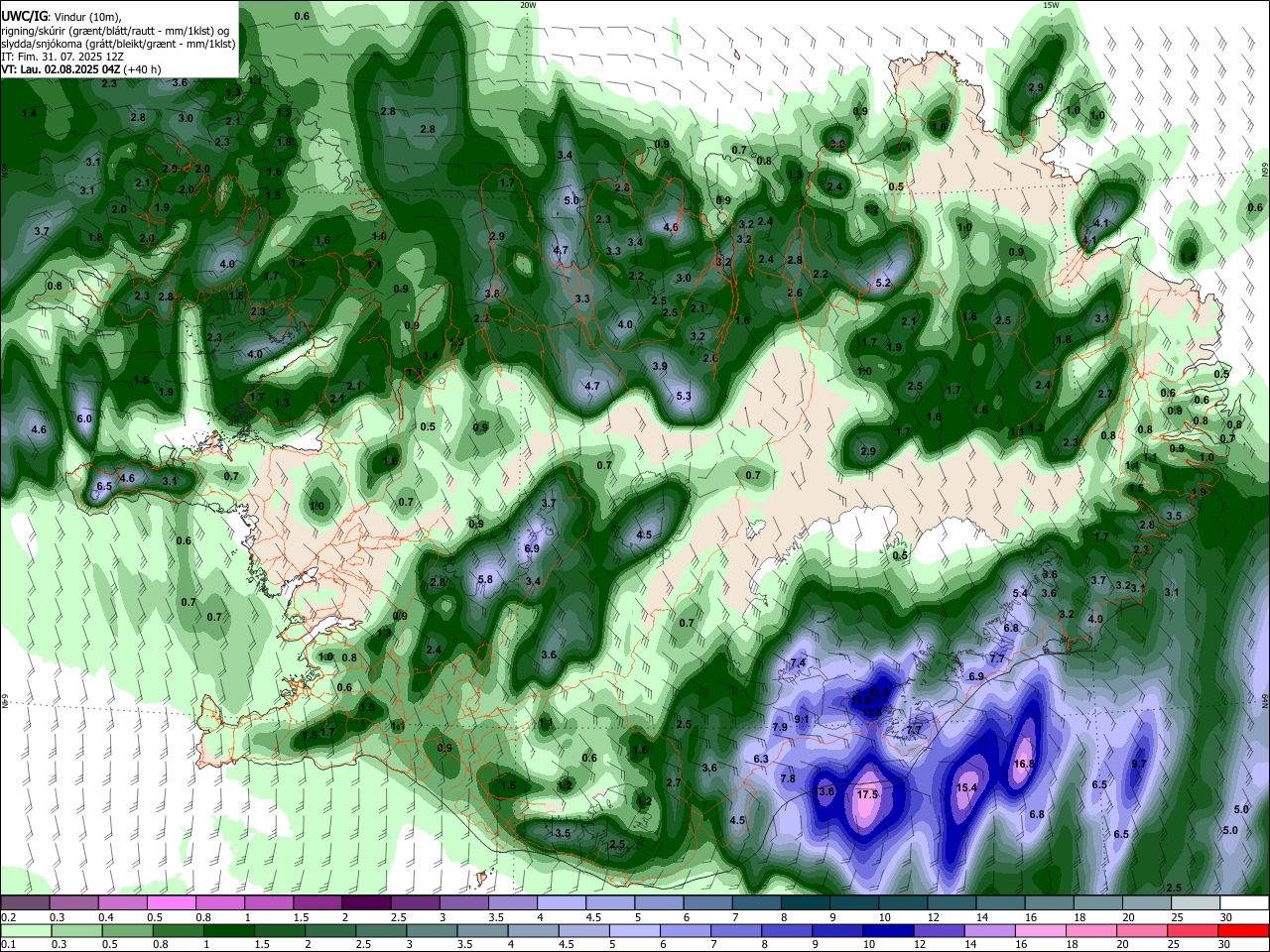1270x952 pixels.
Task: Select the 9.7 value near east coast
Action: pyautogui.click(x=1139, y=764)
